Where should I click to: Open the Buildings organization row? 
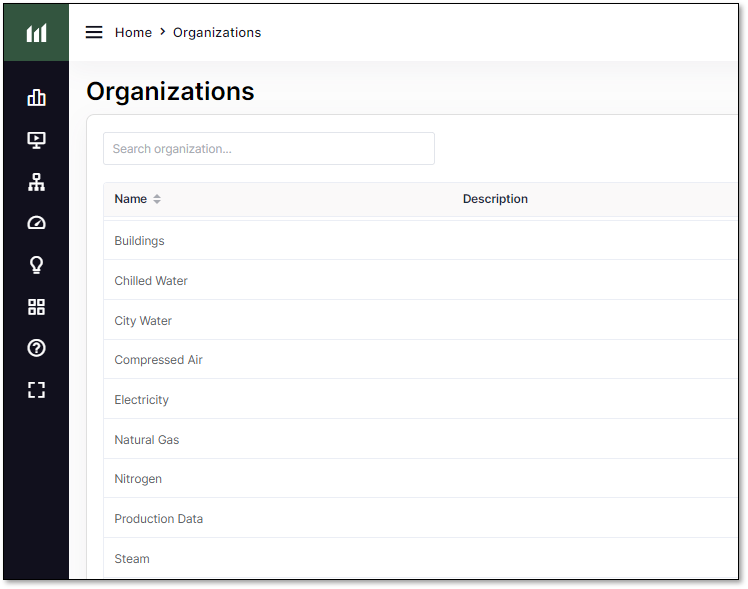pyautogui.click(x=420, y=240)
